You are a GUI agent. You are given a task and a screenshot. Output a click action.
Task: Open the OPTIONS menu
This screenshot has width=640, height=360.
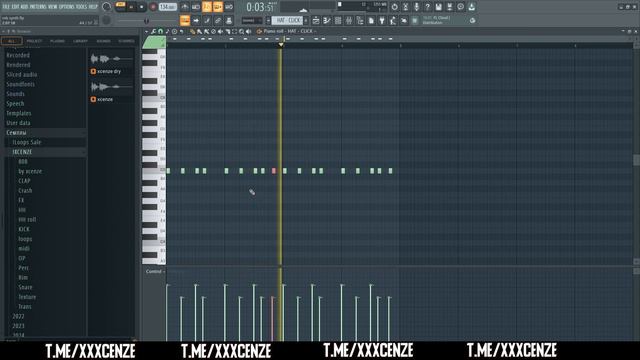tap(67, 7)
